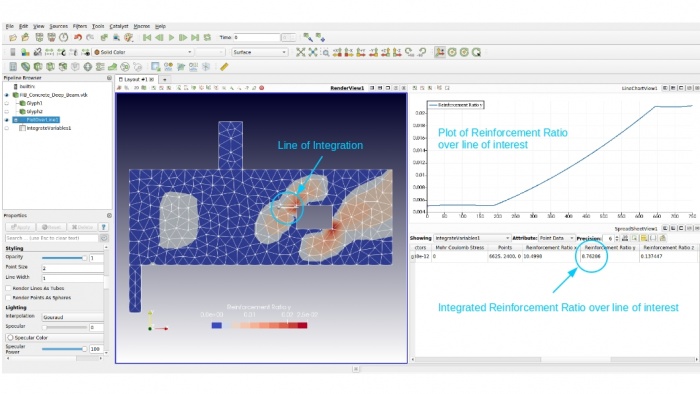
Task: Click the Calculator filter icon
Action: coord(13,66)
